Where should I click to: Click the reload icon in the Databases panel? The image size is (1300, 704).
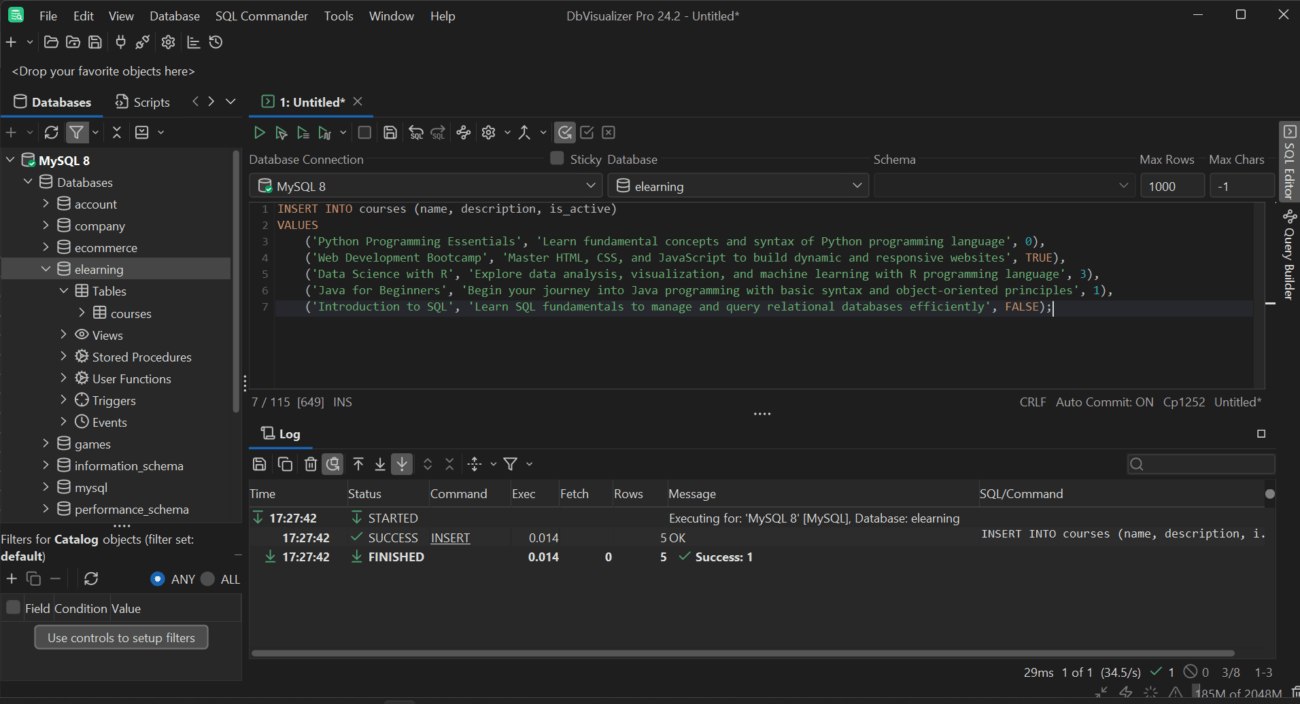pos(51,132)
